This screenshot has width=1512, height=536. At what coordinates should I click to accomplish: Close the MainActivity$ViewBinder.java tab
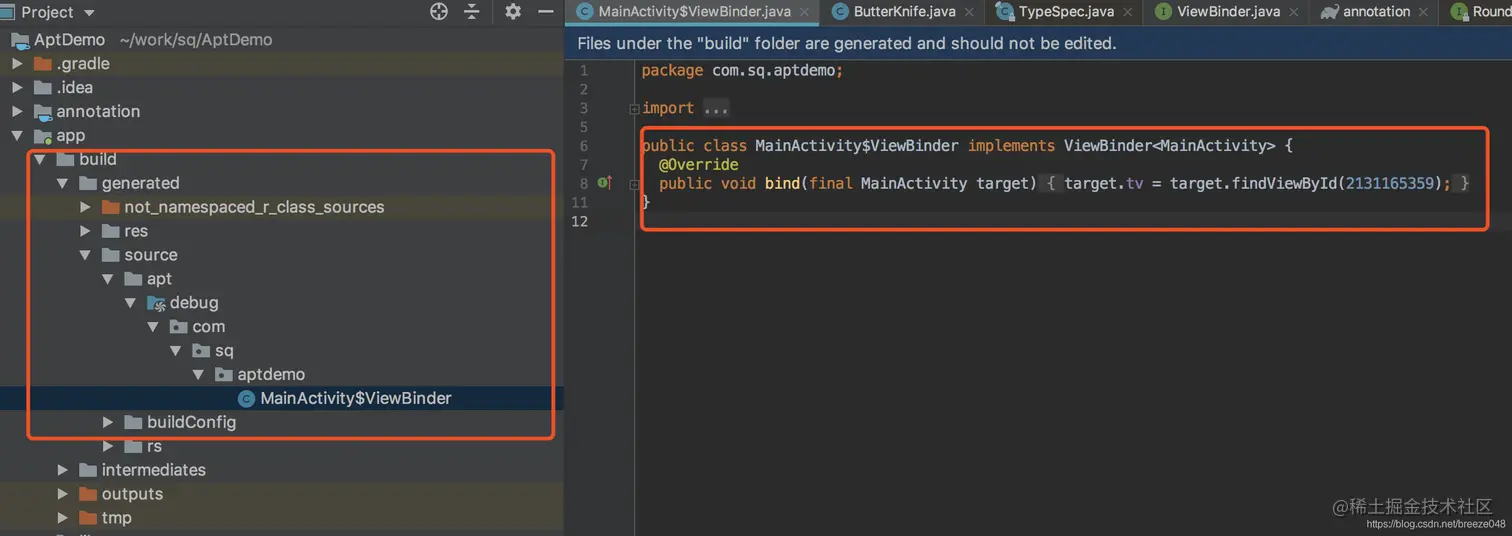coord(805,12)
